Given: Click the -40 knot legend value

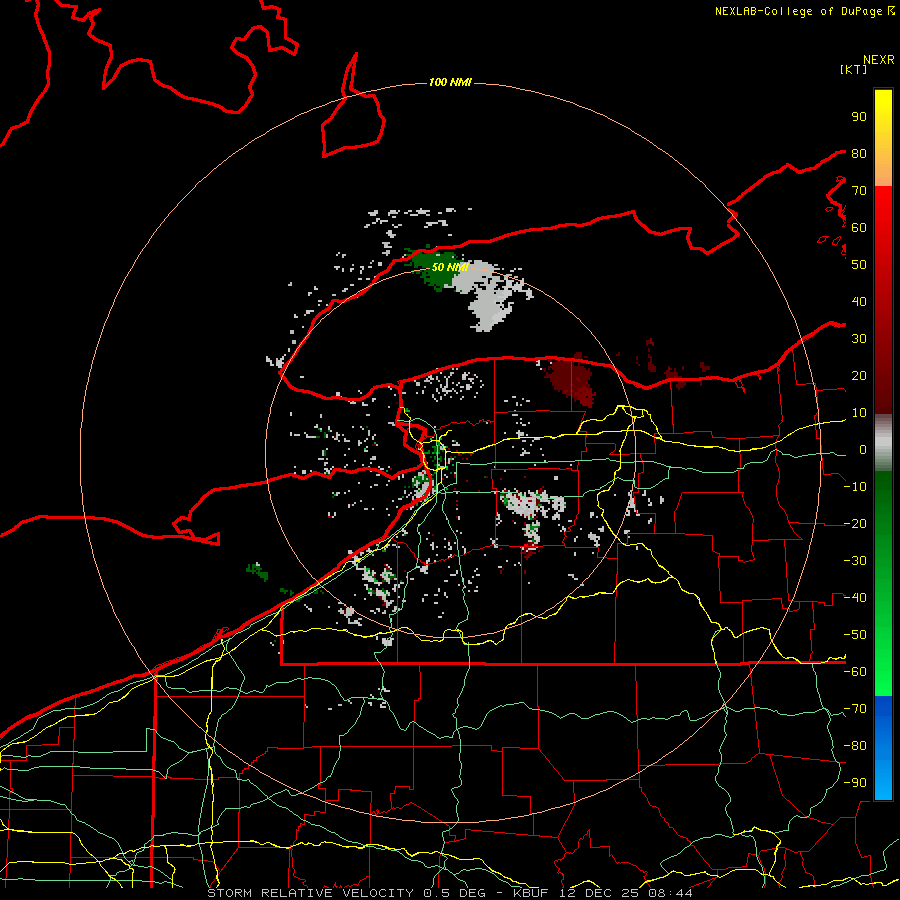Looking at the screenshot, I should coord(855,598).
